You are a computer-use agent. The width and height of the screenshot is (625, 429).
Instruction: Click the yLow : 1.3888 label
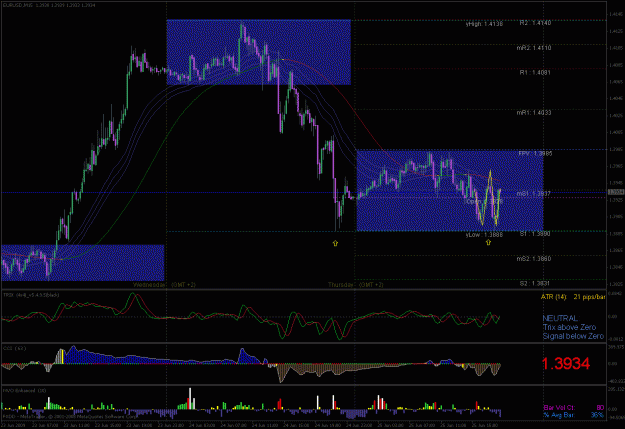pos(484,235)
